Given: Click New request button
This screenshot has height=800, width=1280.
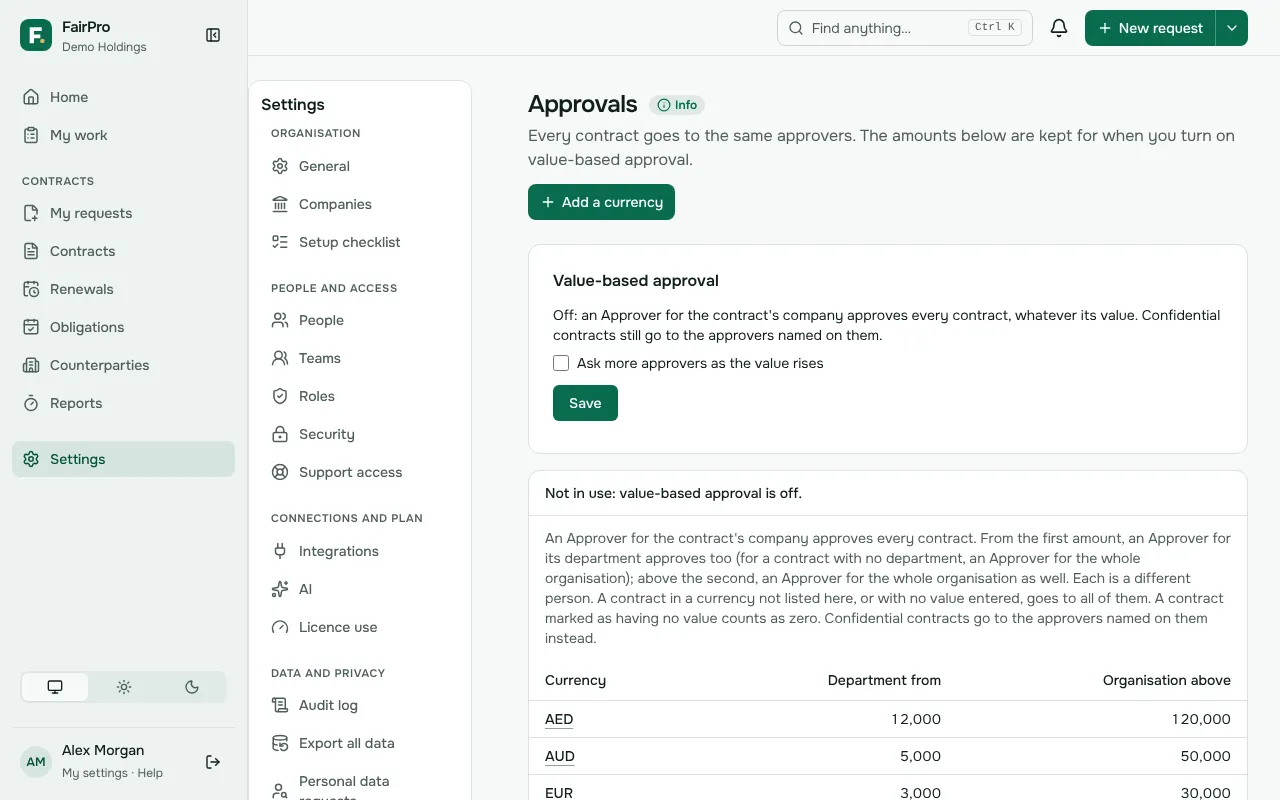Looking at the screenshot, I should click(1150, 28).
